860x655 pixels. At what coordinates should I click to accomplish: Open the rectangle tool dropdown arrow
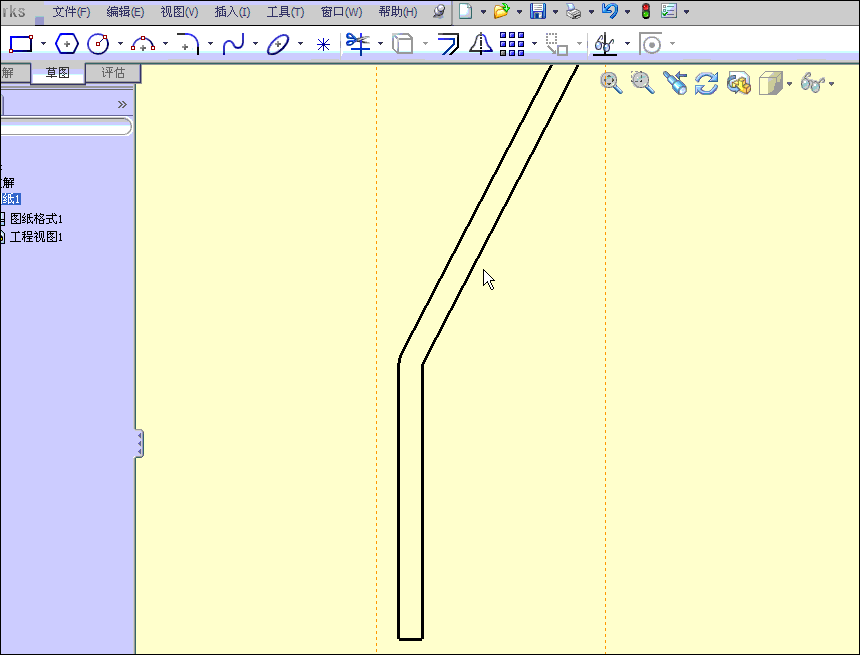coord(43,44)
